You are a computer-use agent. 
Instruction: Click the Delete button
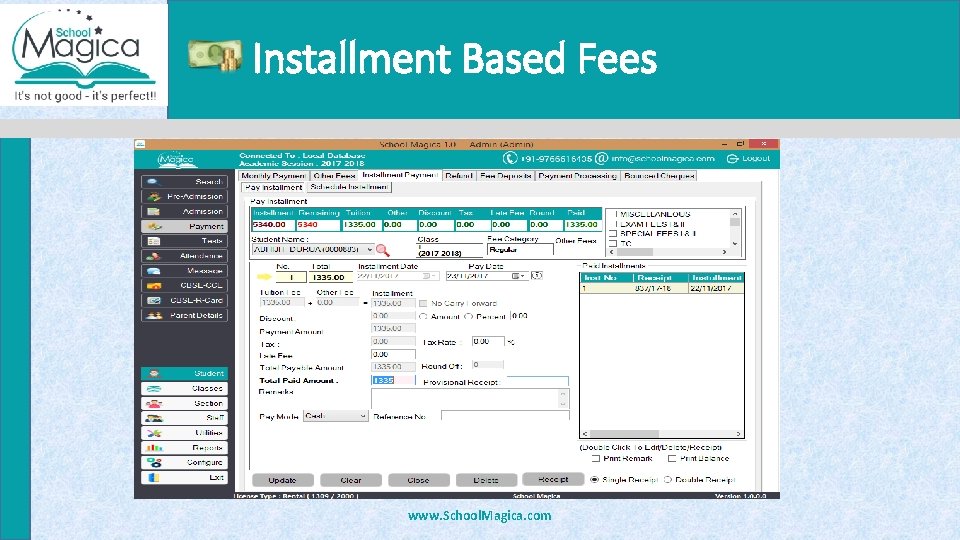coord(486,481)
